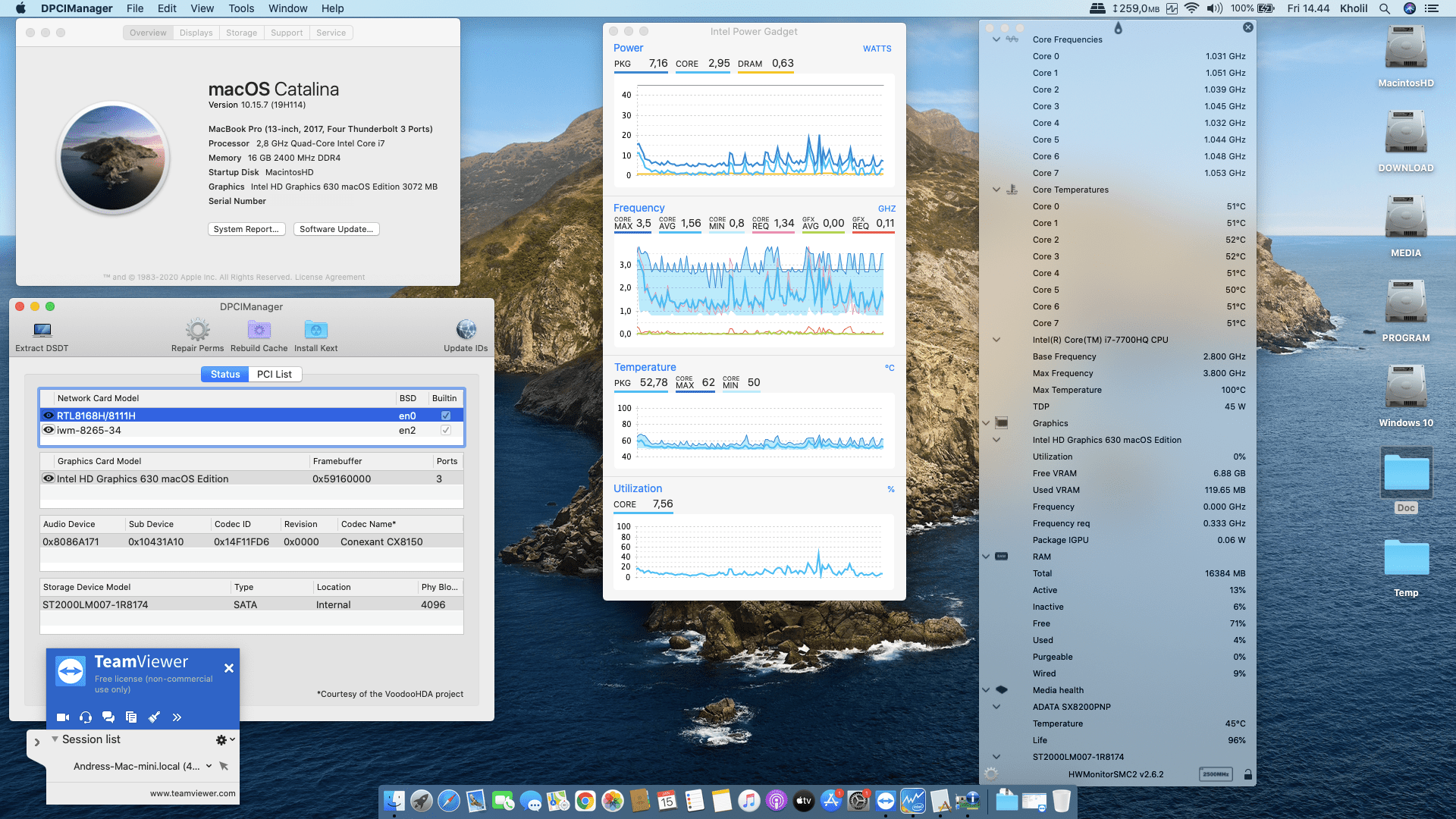Open the File menu

coord(135,8)
